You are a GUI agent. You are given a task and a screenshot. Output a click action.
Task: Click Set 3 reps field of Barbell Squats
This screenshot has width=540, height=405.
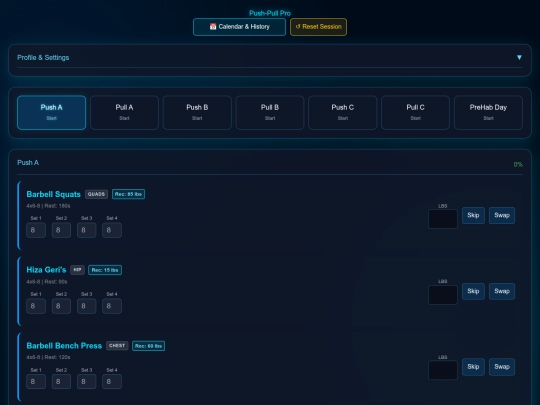pos(86,230)
